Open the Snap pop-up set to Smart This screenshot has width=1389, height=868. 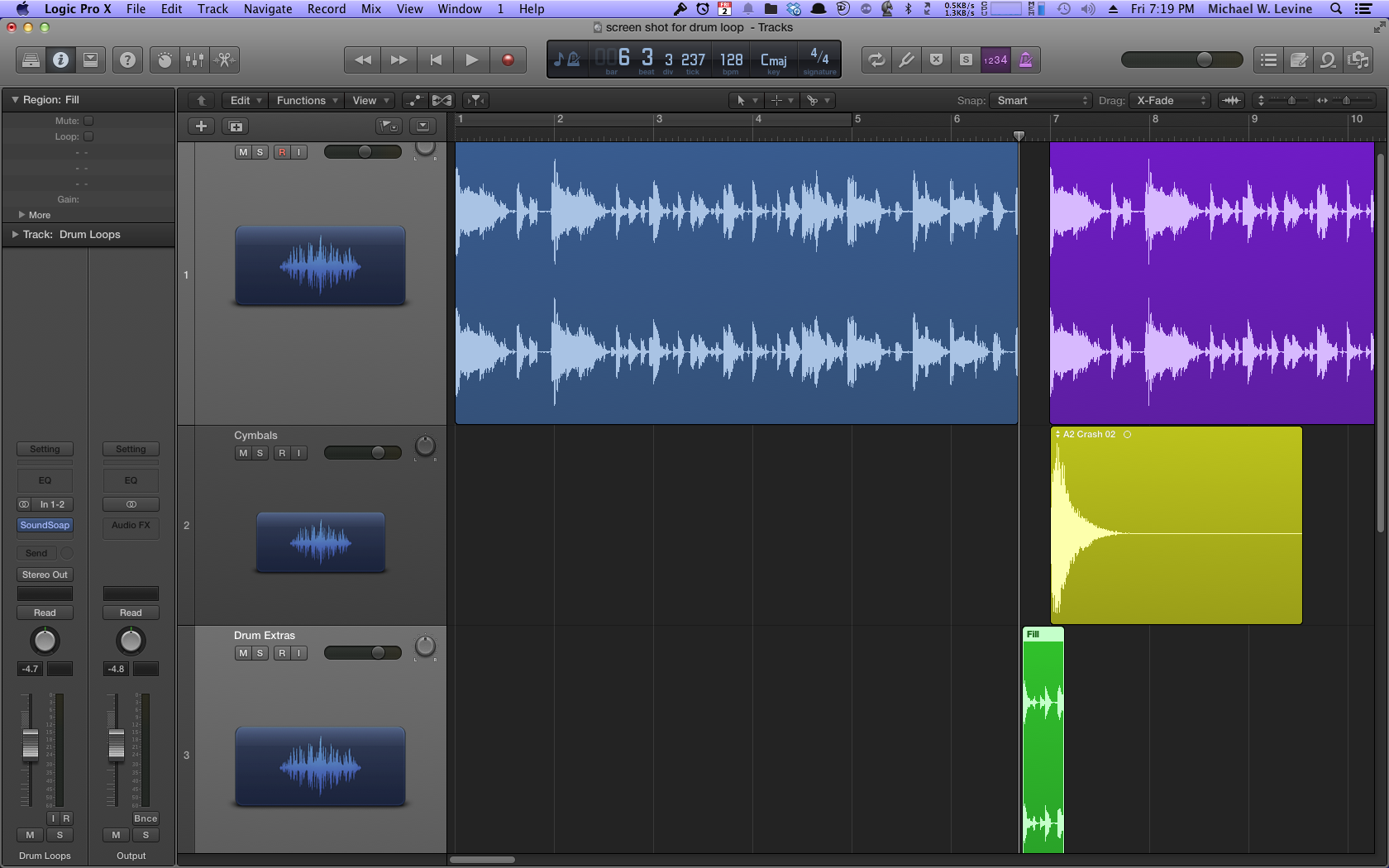click(x=1040, y=101)
